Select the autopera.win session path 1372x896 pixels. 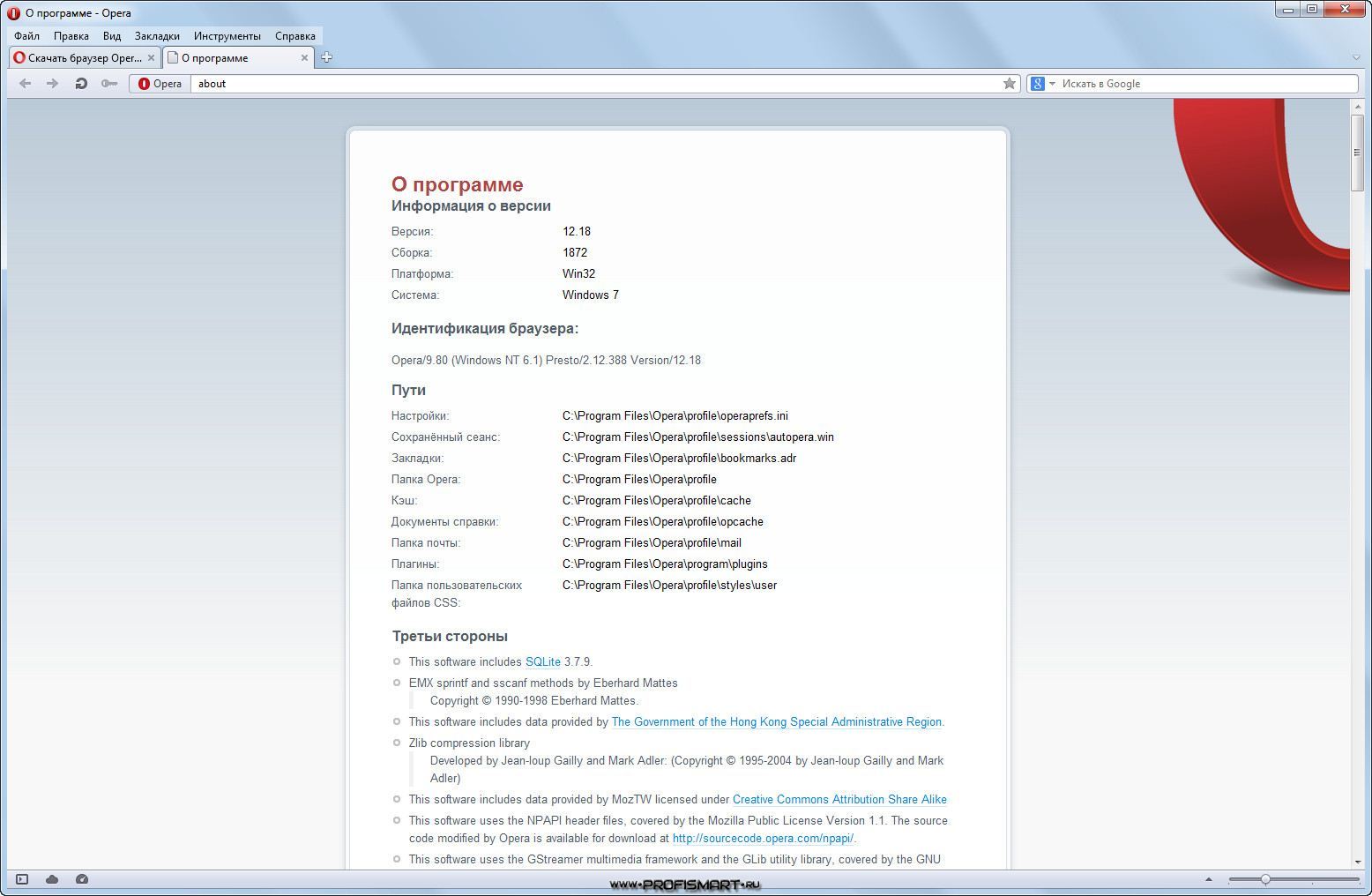click(698, 437)
